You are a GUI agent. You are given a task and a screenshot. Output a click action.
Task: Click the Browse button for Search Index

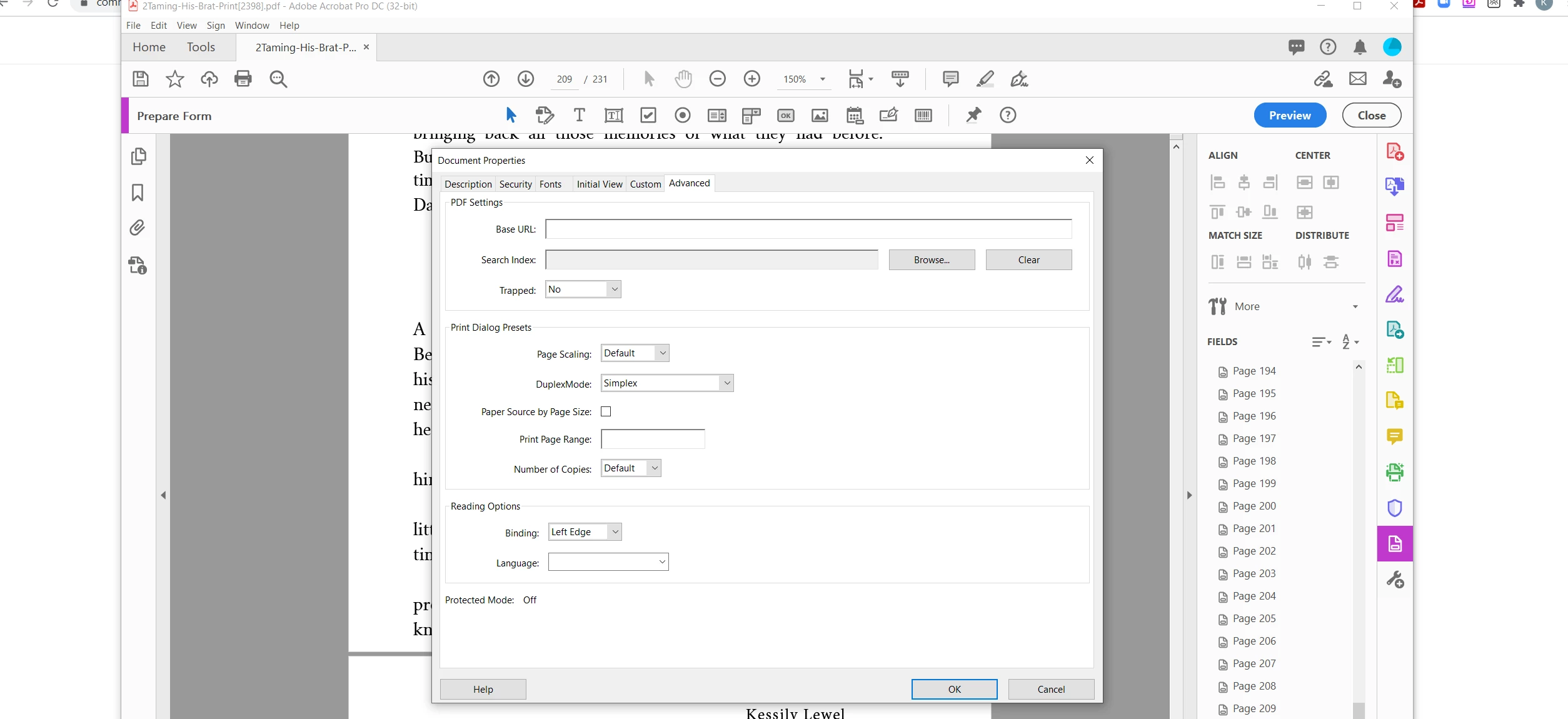click(932, 260)
